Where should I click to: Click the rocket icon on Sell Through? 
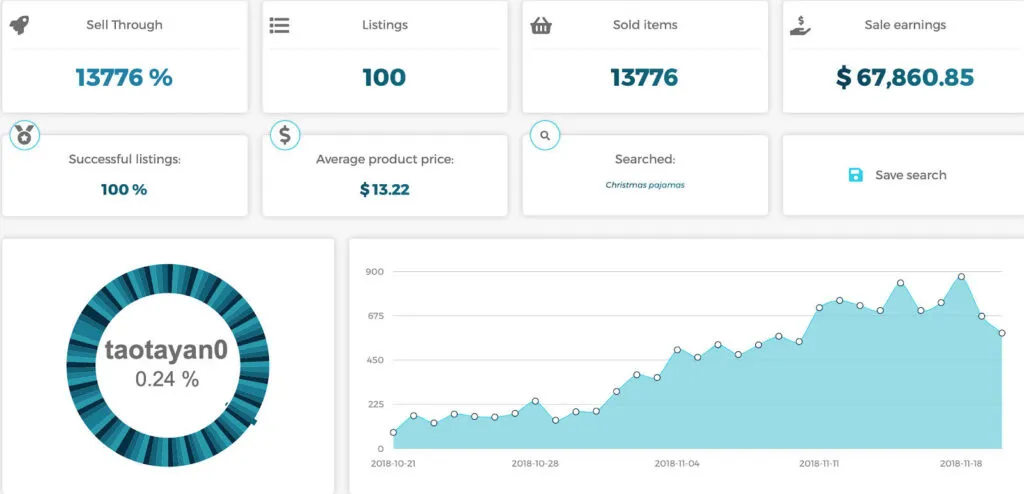point(19,25)
